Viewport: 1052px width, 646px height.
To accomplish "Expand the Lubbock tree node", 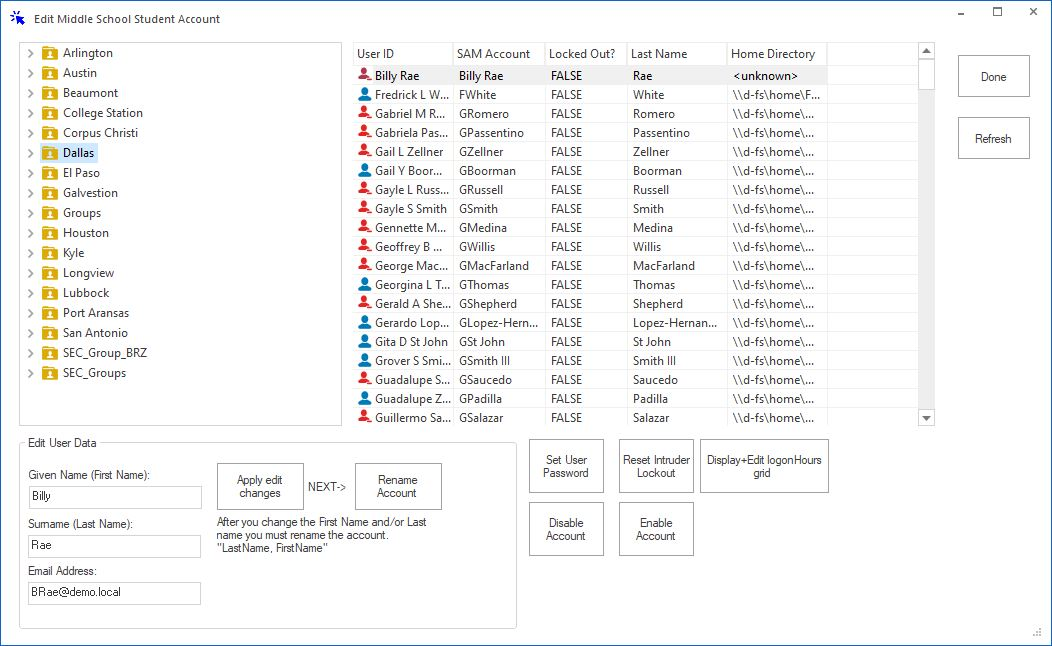I will 31,293.
